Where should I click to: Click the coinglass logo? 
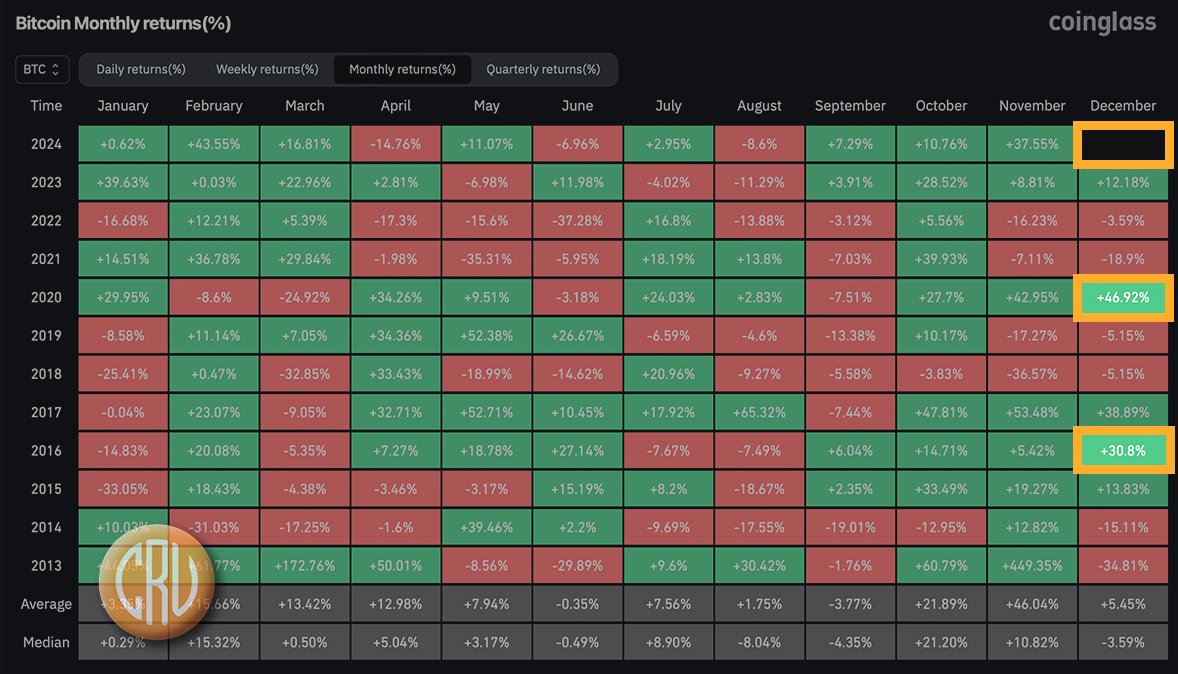pos(1101,22)
